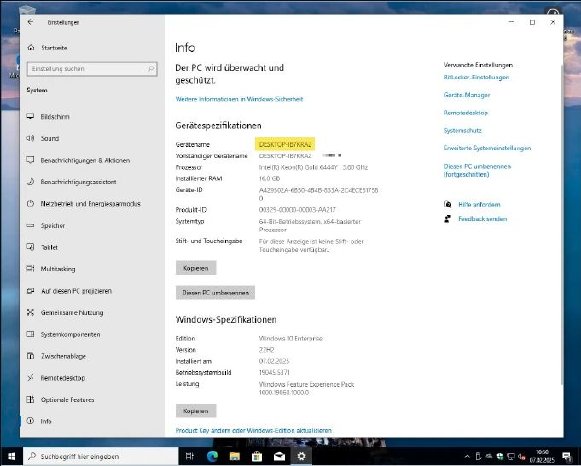Click Feedback senden link text
The width and height of the screenshot is (581, 466).
pos(482,219)
